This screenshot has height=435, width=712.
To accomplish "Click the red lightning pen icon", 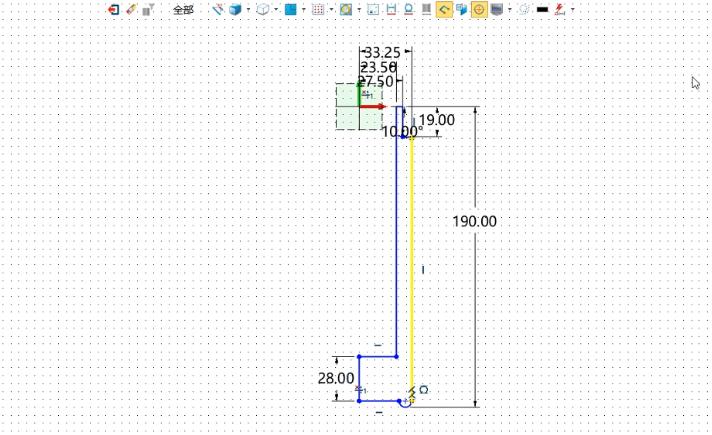I will (x=560, y=9).
